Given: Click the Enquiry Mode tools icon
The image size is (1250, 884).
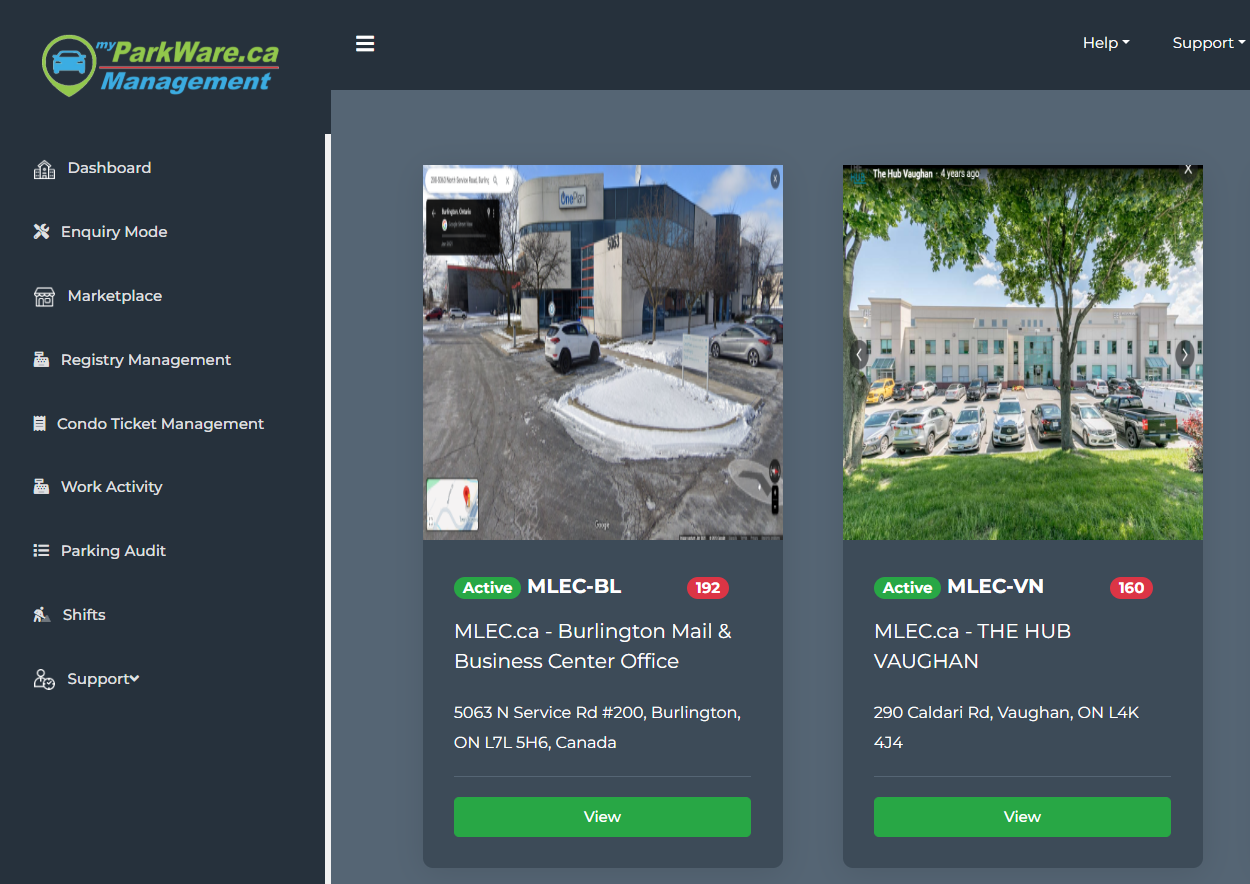Looking at the screenshot, I should 41,232.
